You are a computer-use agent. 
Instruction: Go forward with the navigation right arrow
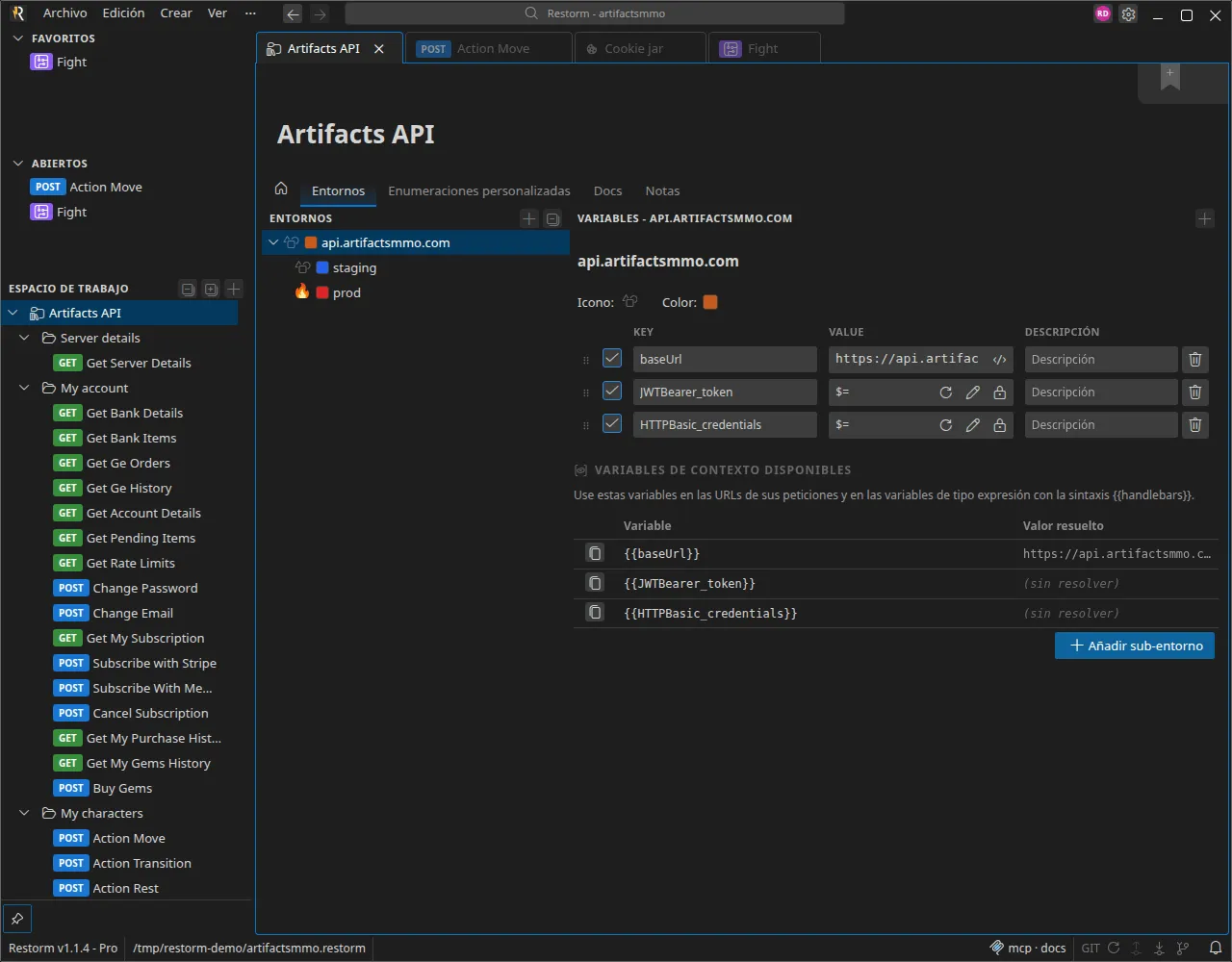tap(321, 14)
